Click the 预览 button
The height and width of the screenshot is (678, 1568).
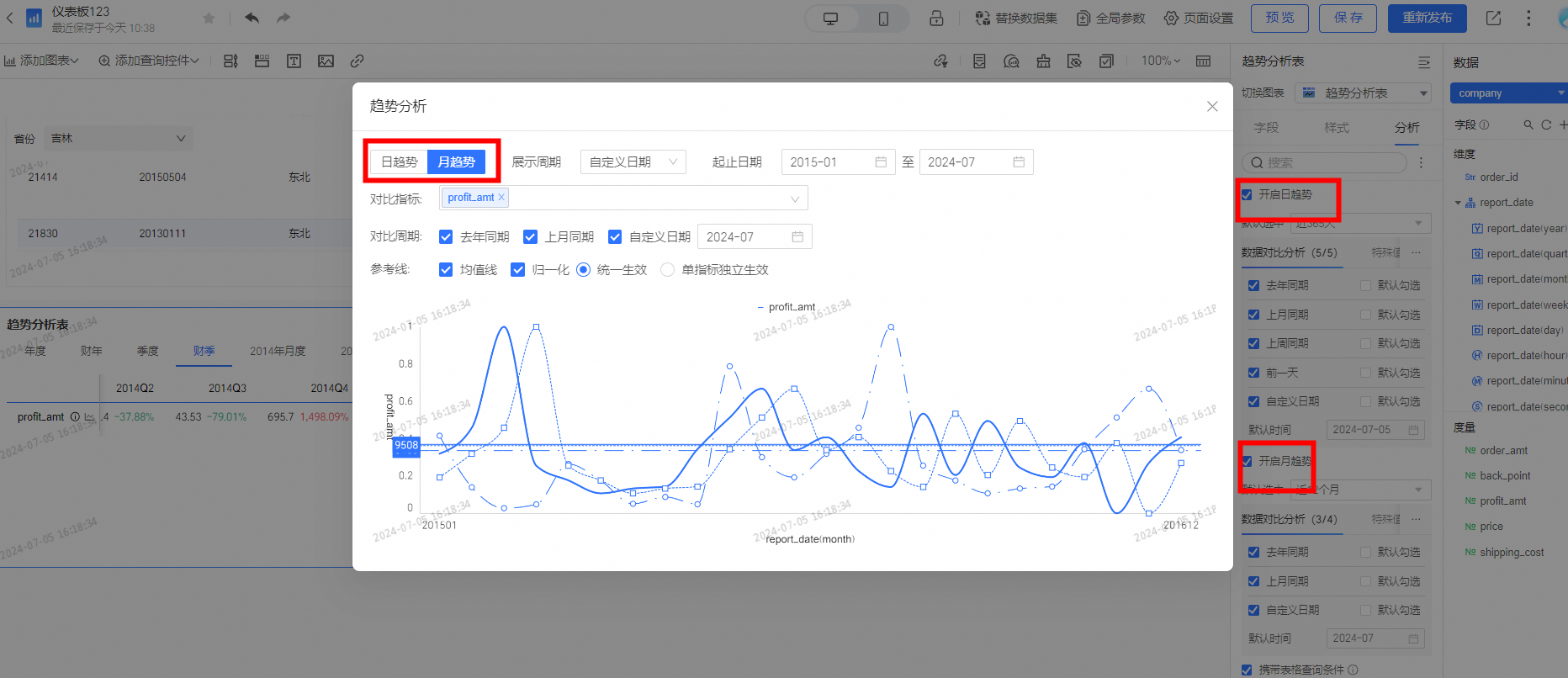[x=1279, y=18]
